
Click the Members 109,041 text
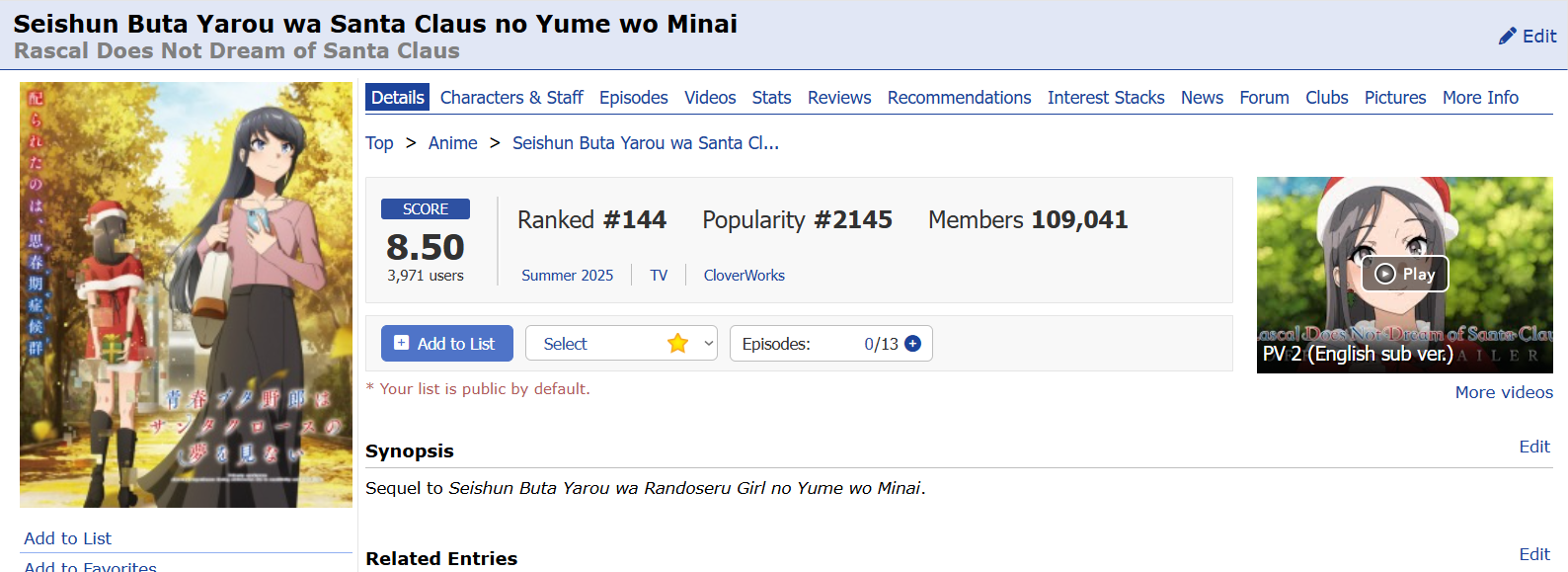(x=1028, y=219)
